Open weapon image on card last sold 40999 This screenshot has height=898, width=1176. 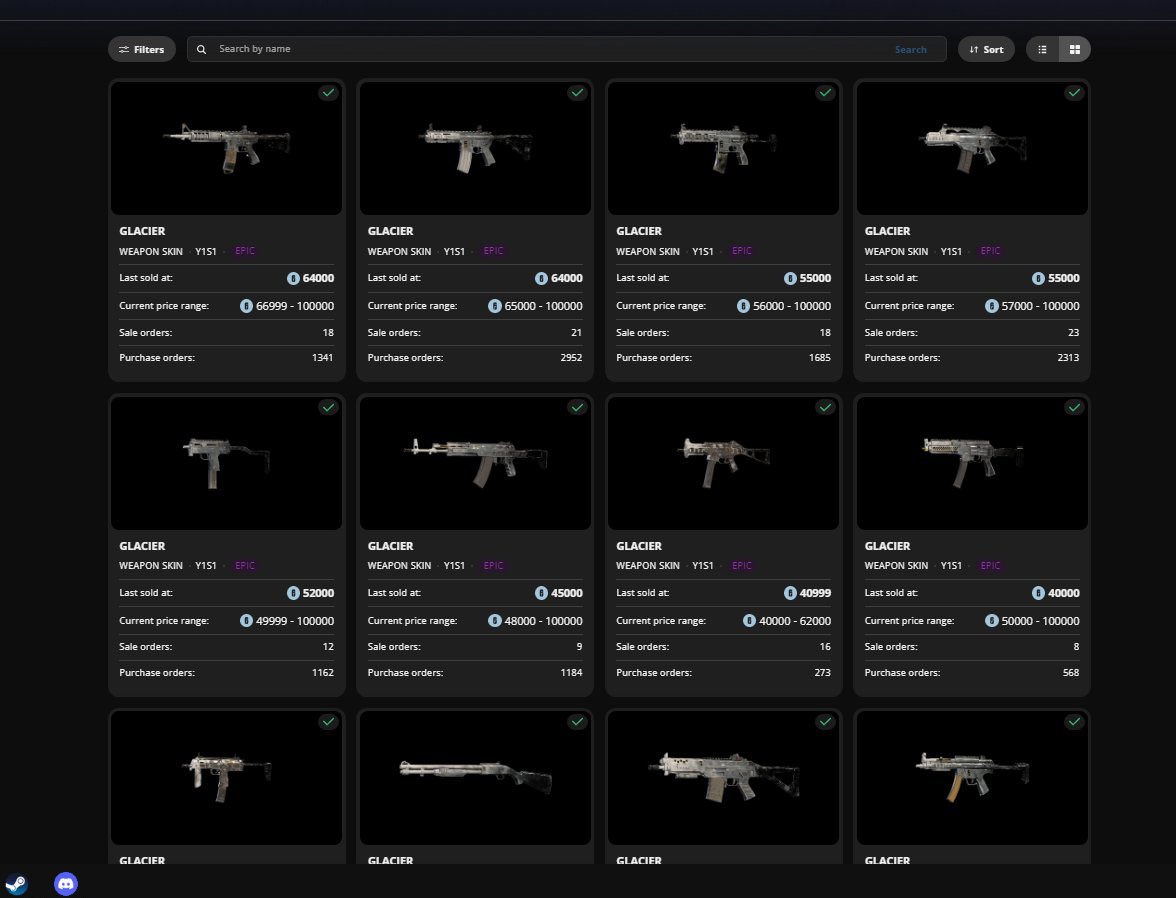(724, 463)
